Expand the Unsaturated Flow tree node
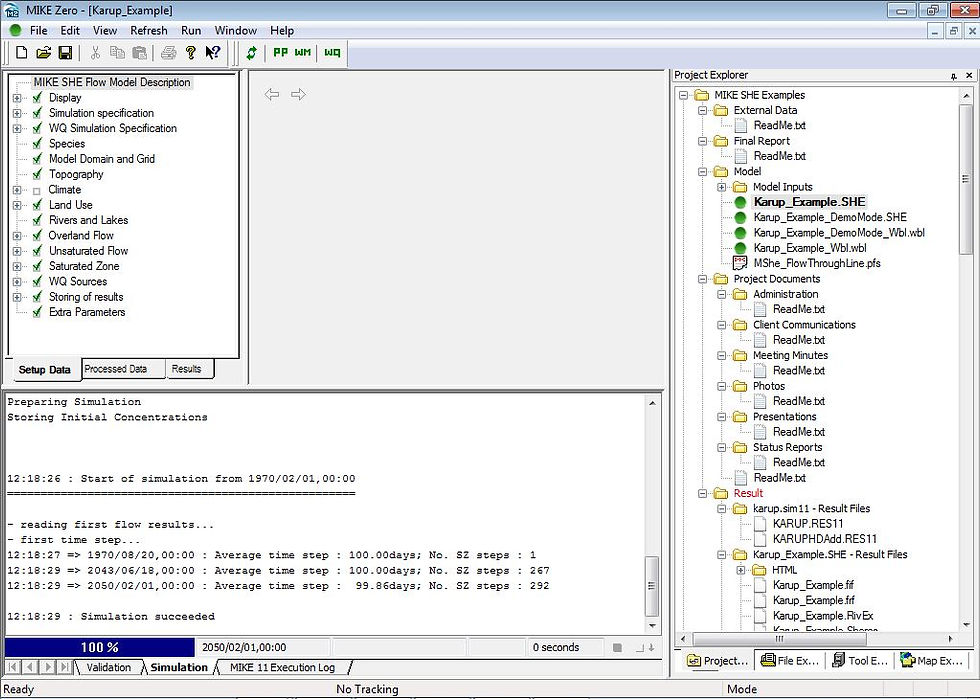Image resolution: width=980 pixels, height=699 pixels. click(x=17, y=251)
